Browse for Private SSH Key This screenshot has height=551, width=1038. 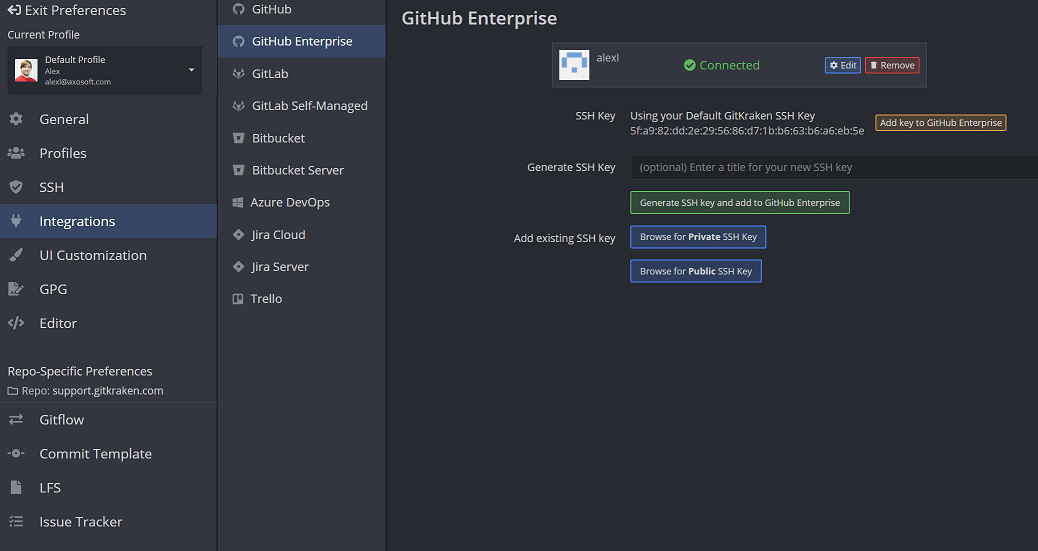click(x=698, y=237)
